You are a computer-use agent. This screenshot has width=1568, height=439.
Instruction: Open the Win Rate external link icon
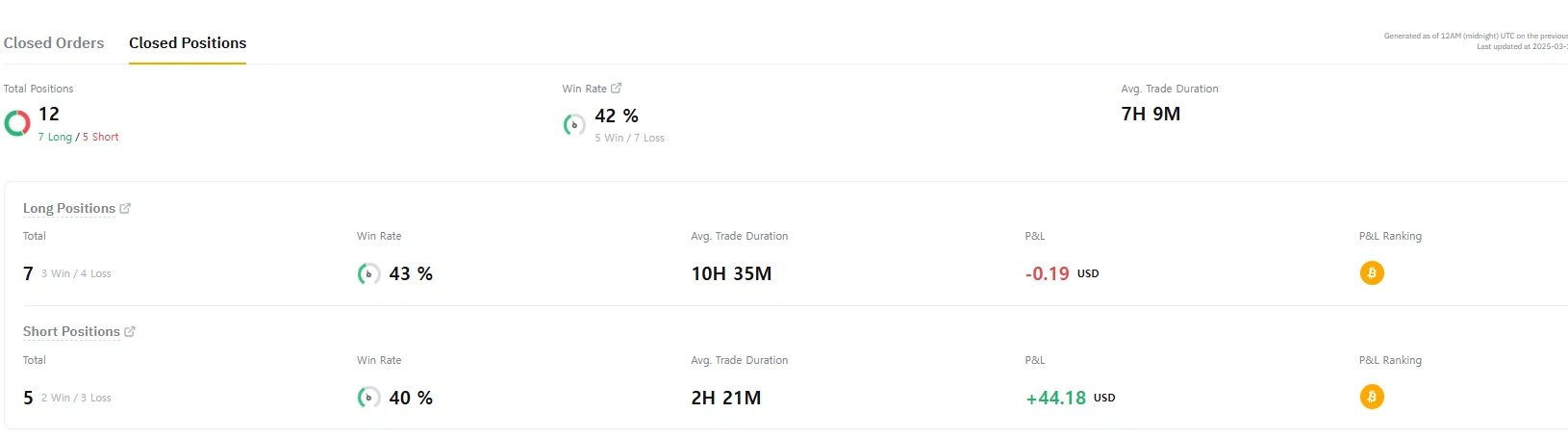pos(617,89)
